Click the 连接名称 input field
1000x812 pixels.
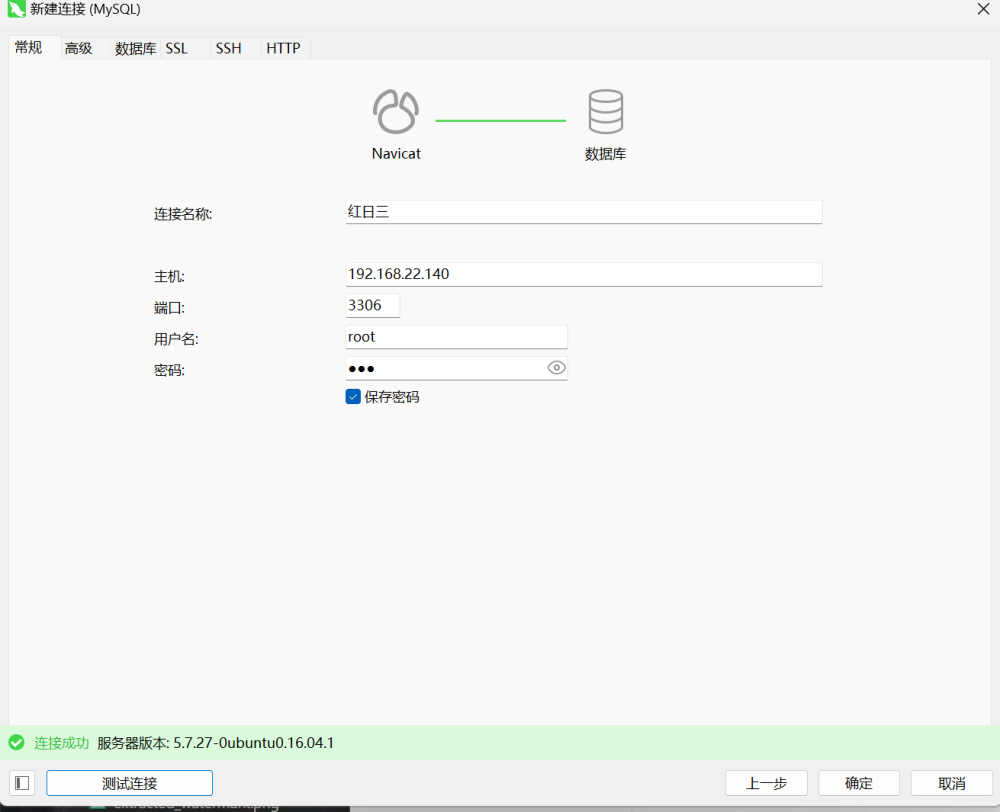click(583, 212)
